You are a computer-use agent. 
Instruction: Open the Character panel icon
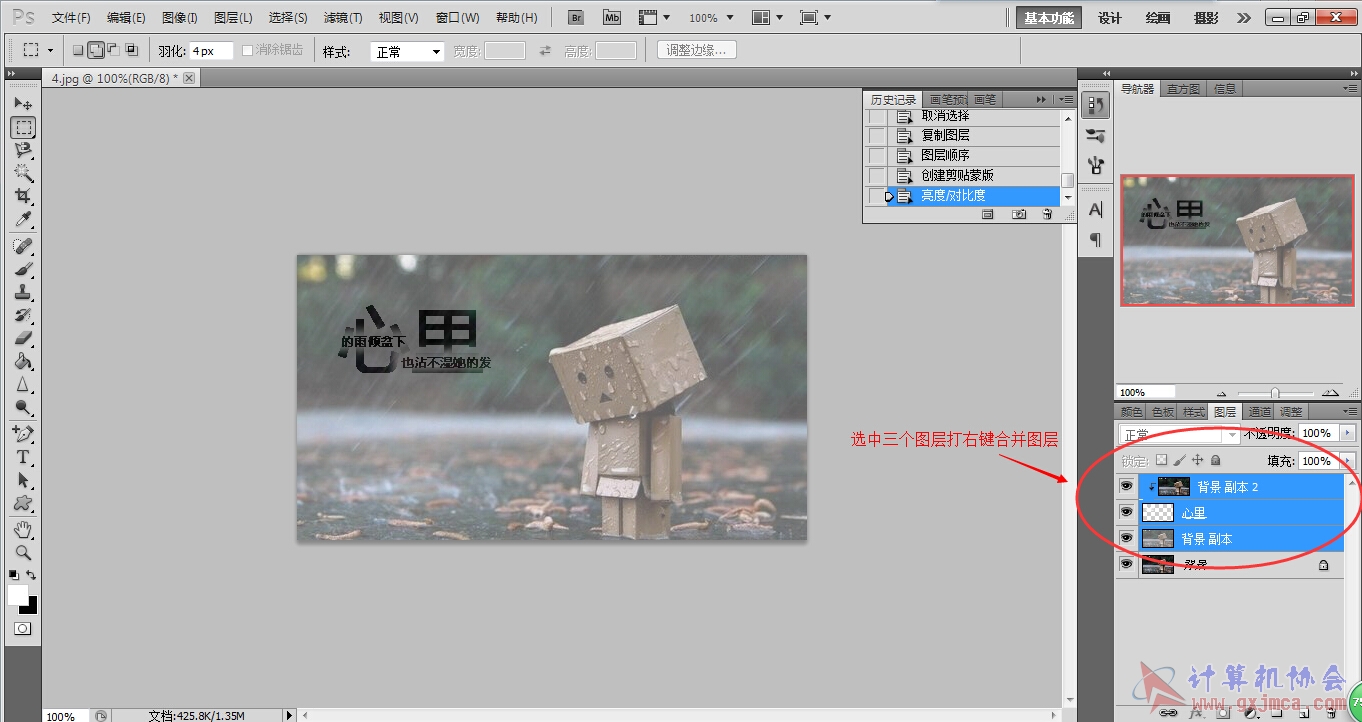tap(1096, 210)
